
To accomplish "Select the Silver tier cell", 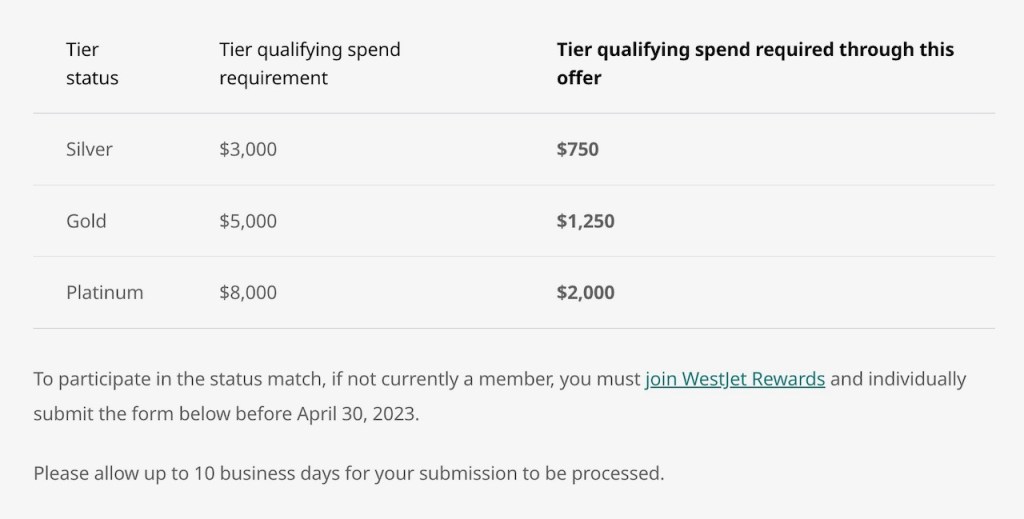I will [x=89, y=149].
